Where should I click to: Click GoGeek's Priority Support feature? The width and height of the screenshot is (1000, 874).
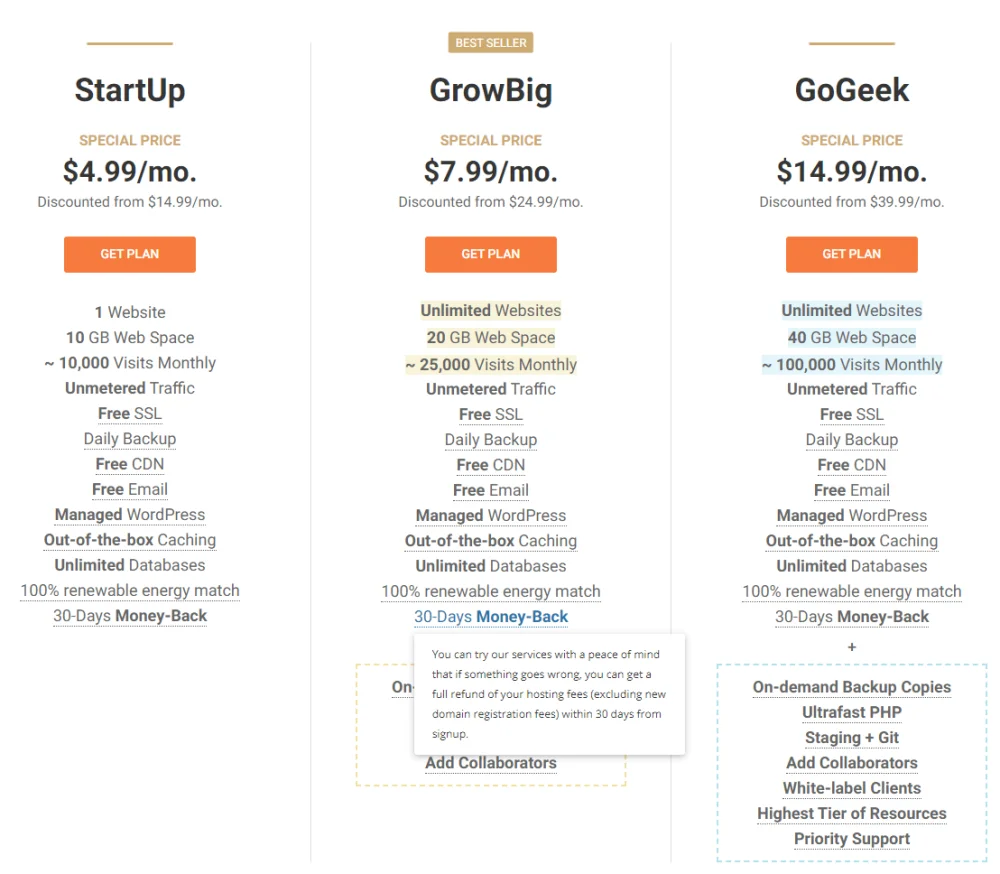coord(852,839)
